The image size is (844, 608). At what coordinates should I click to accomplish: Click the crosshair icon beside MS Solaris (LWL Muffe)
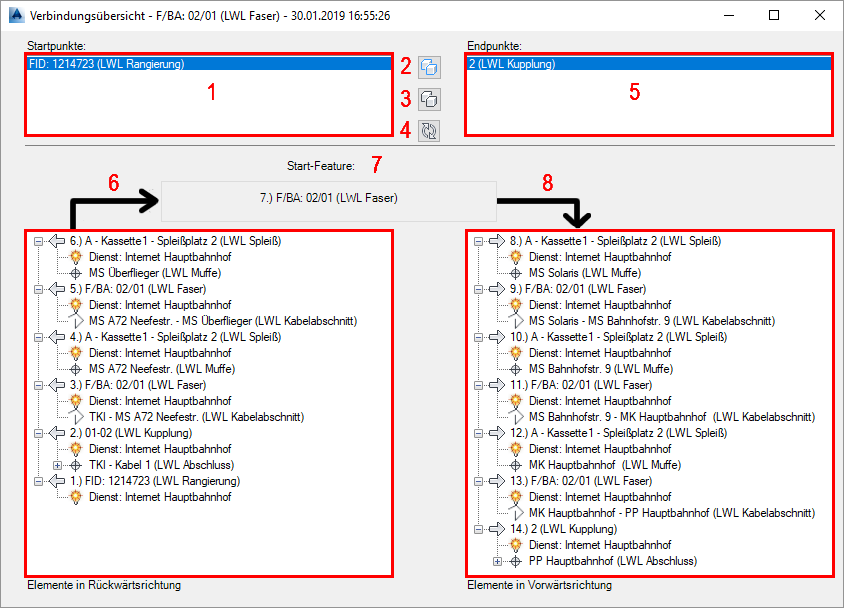click(x=516, y=273)
